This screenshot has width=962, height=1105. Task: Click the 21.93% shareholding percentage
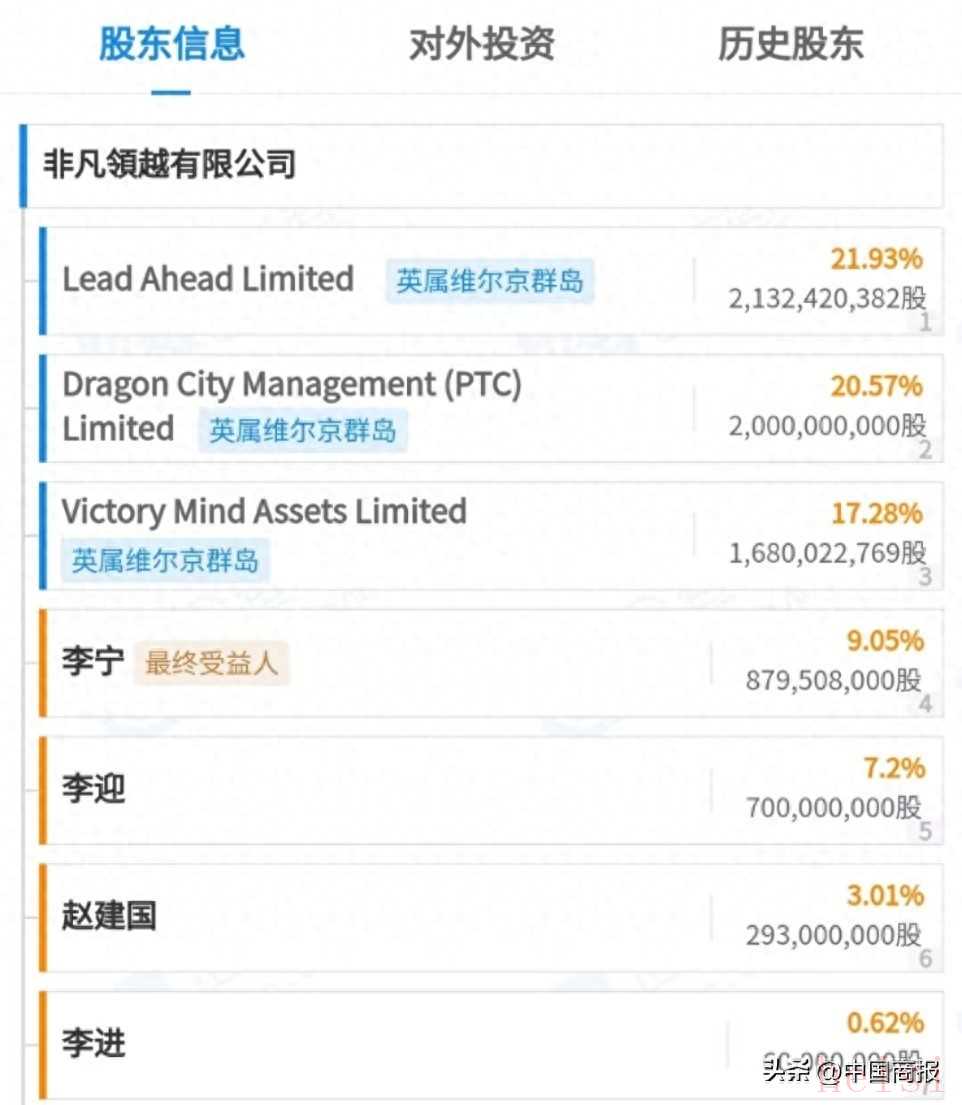click(x=876, y=259)
